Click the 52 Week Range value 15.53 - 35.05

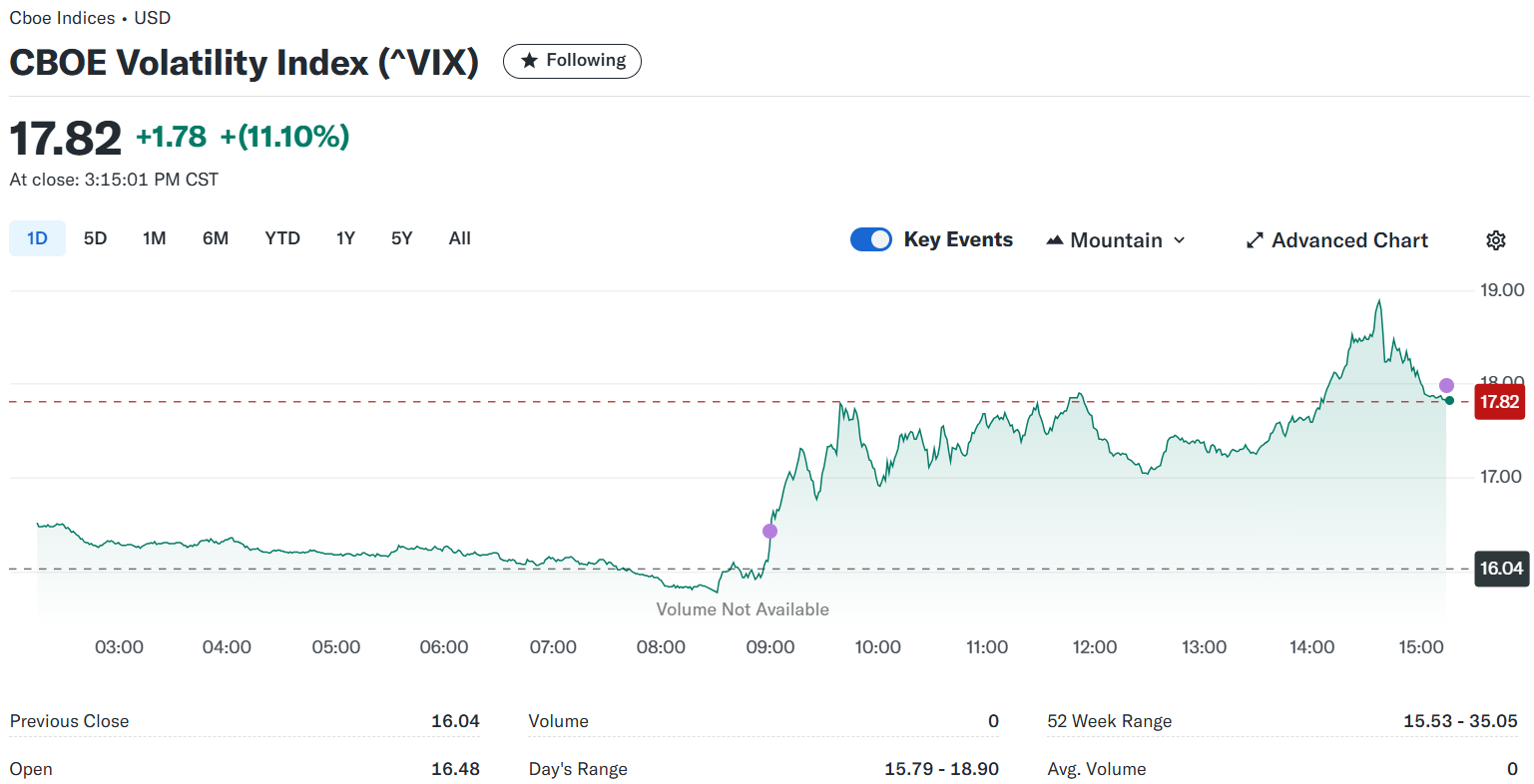1460,721
